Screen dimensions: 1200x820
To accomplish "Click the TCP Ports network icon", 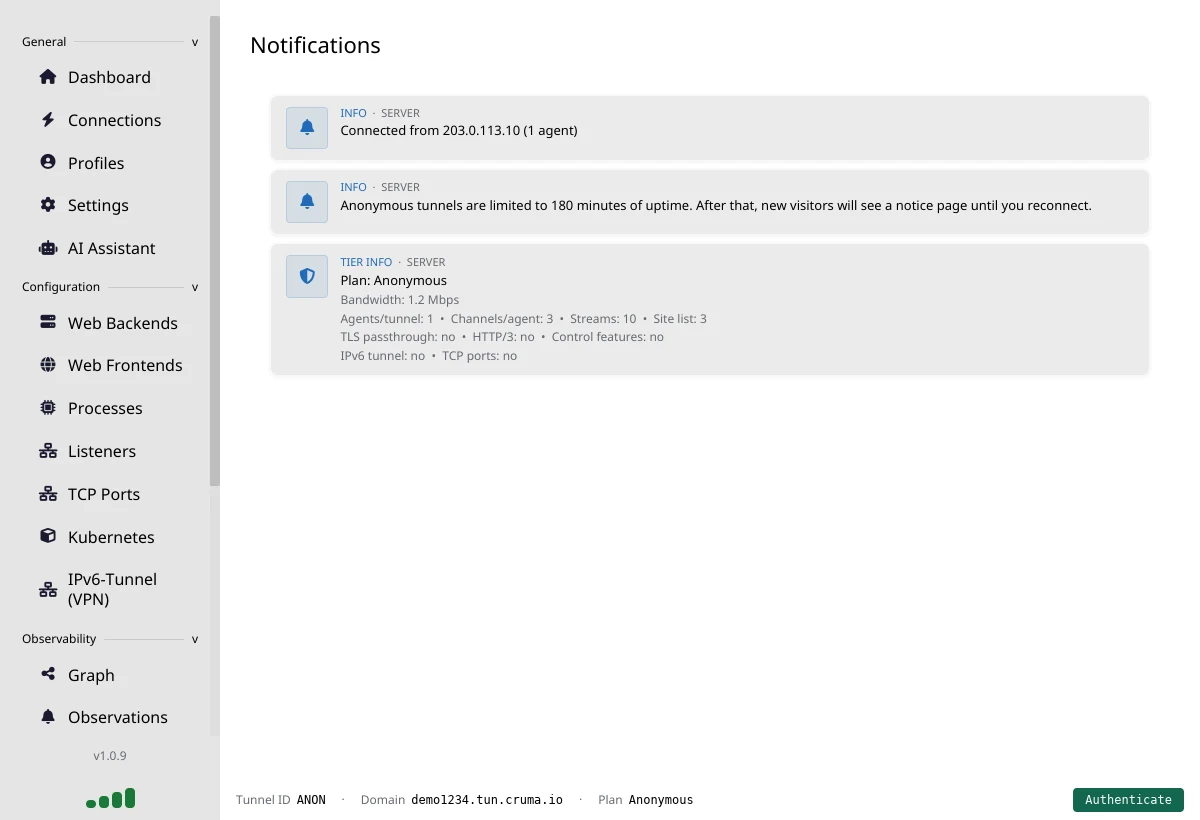I will point(48,494).
